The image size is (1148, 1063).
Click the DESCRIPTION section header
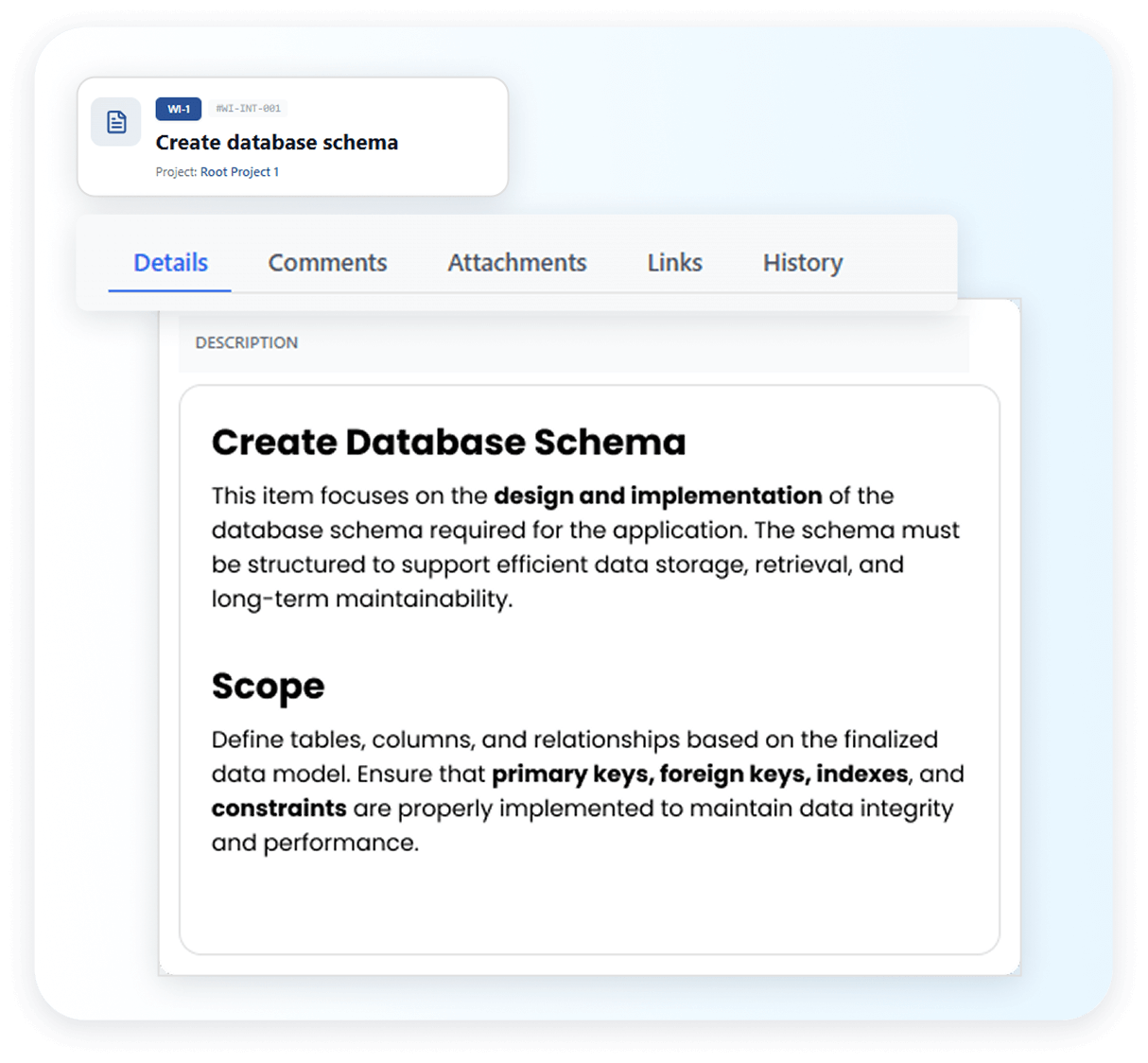[246, 342]
